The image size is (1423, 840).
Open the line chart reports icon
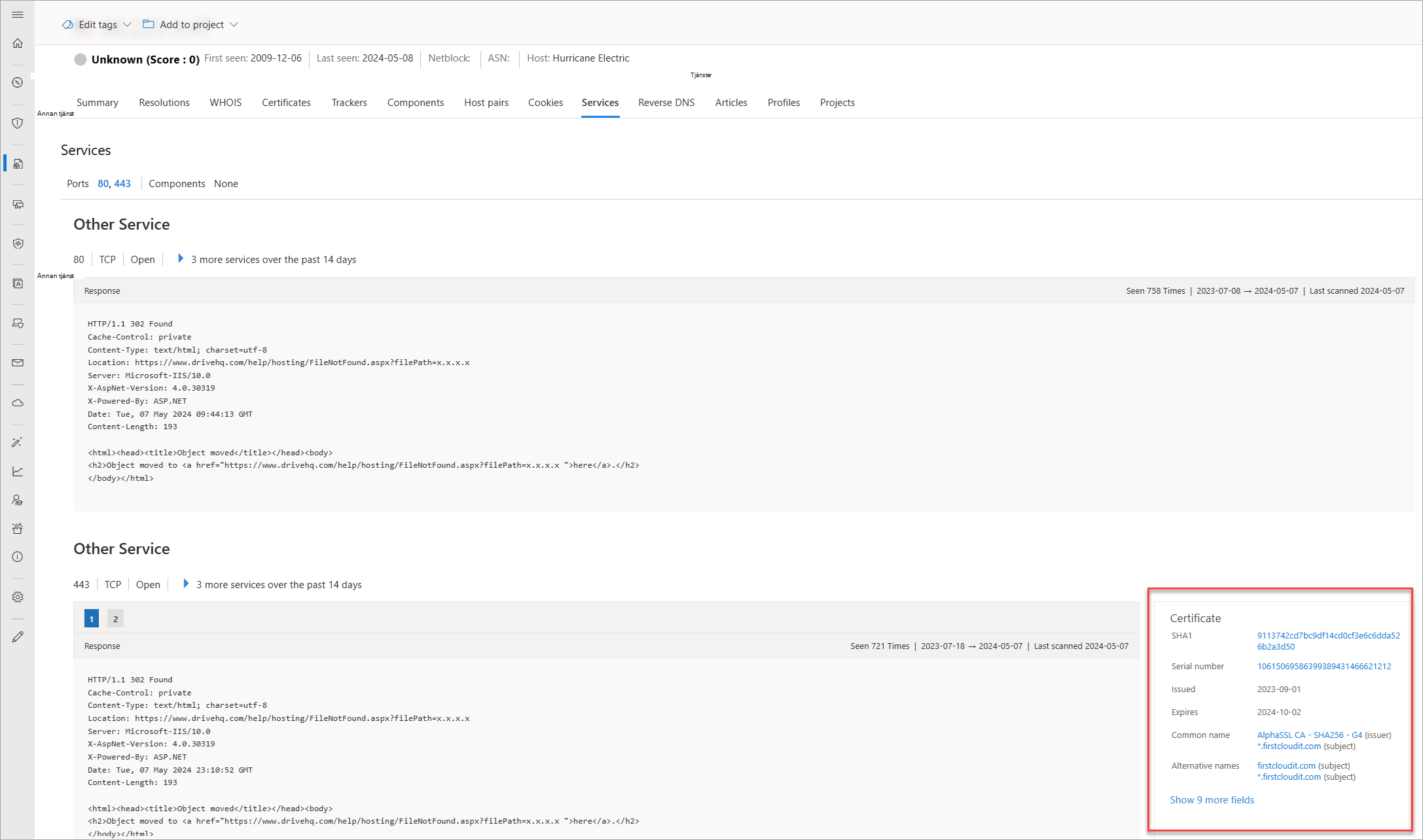coord(18,471)
